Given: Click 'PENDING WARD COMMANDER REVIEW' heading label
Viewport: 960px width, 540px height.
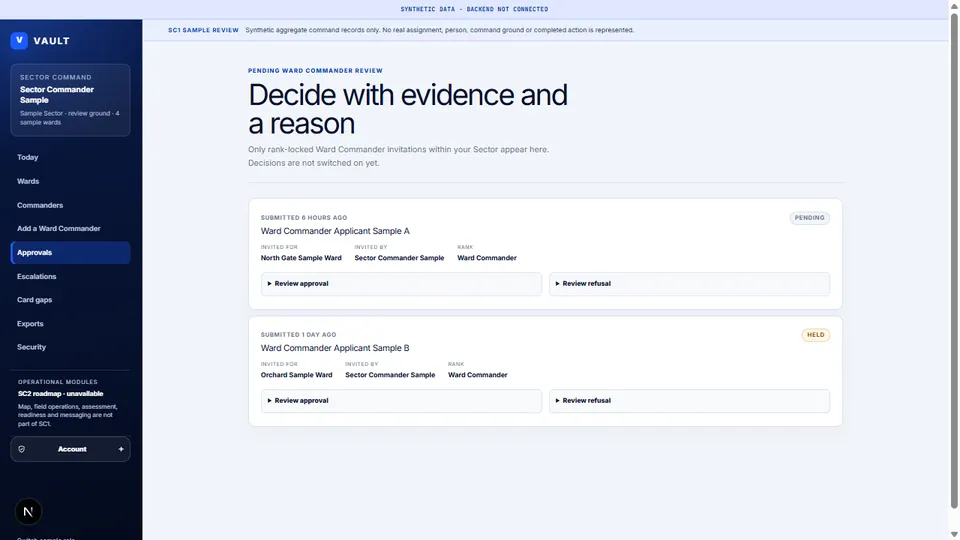Looking at the screenshot, I should click(x=315, y=70).
